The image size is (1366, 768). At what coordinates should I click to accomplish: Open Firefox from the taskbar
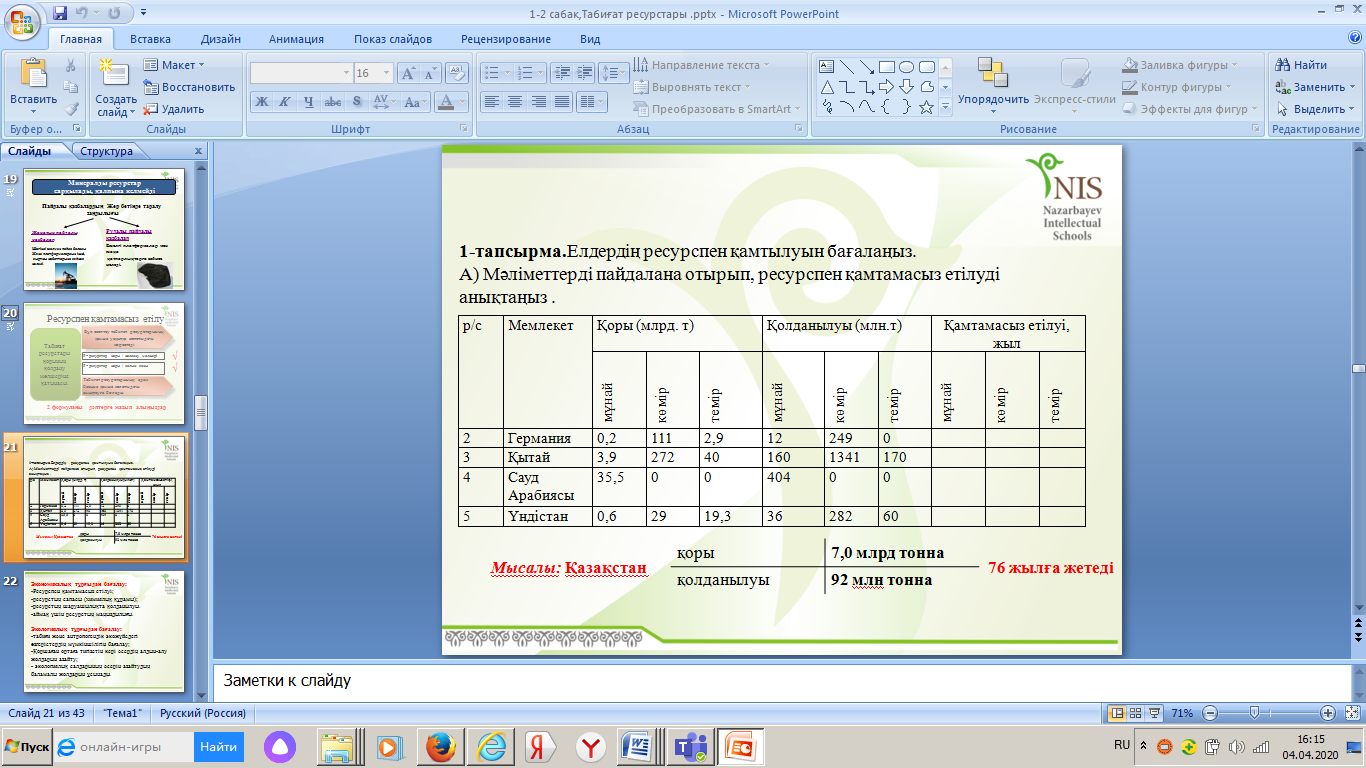click(x=441, y=747)
